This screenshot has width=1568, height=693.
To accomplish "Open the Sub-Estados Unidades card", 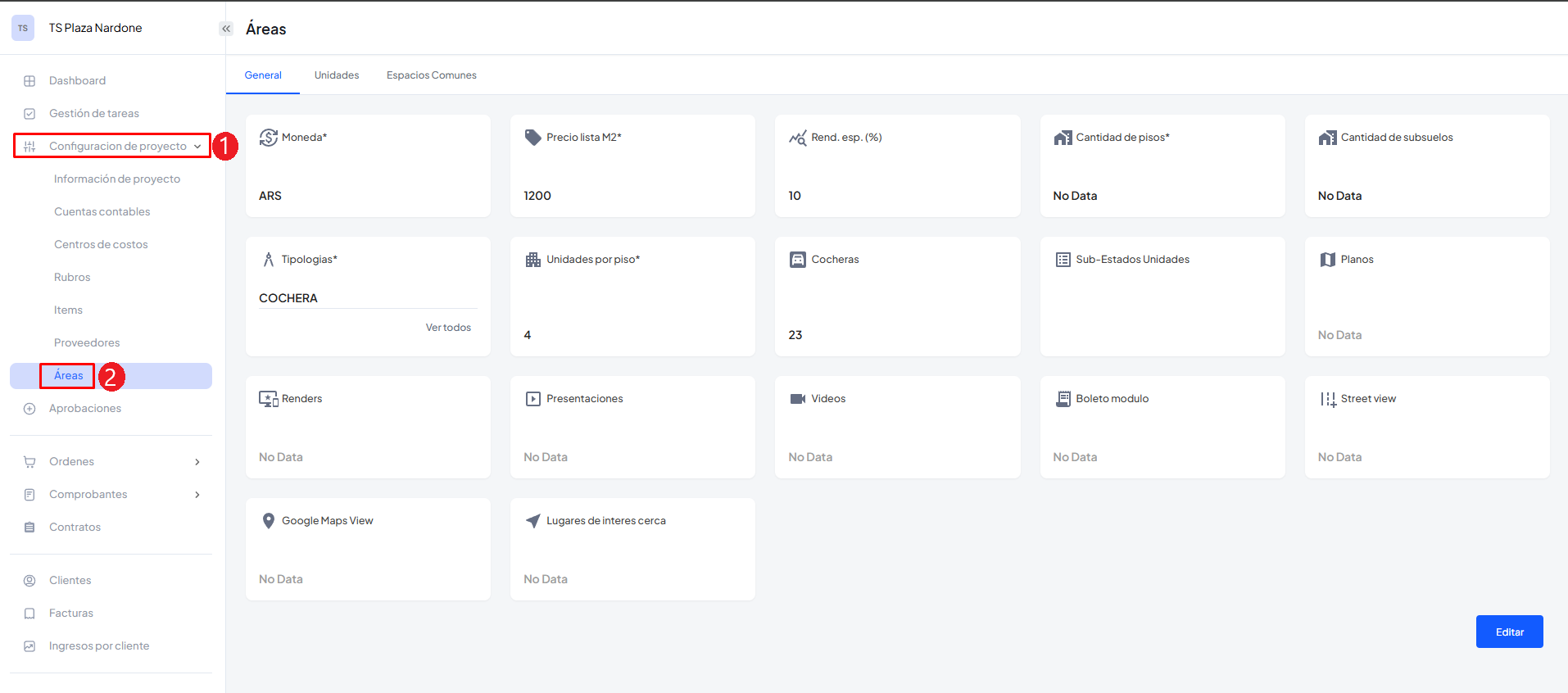I will pyautogui.click(x=1162, y=297).
